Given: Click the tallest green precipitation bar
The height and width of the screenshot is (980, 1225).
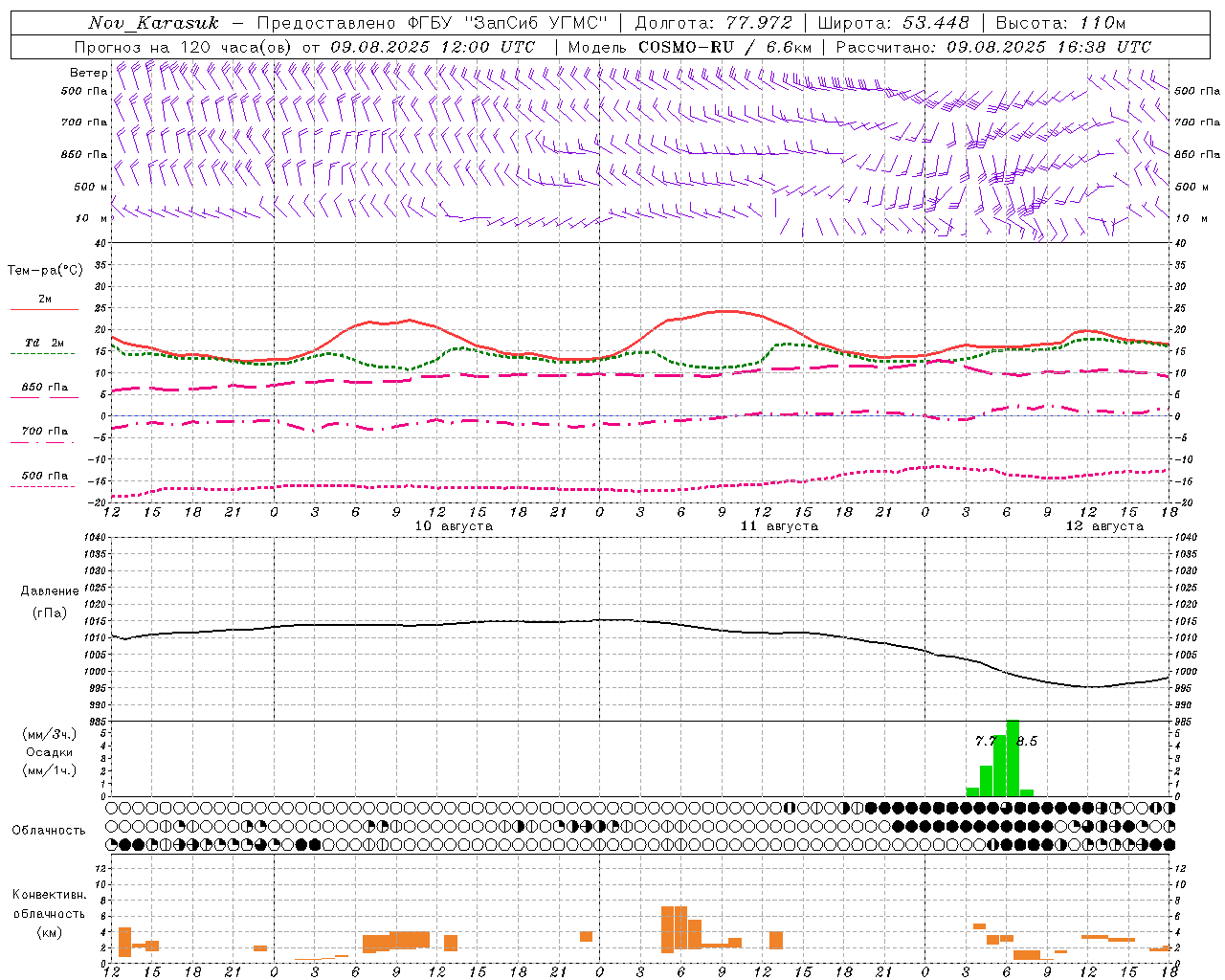Looking at the screenshot, I should point(1013,758).
